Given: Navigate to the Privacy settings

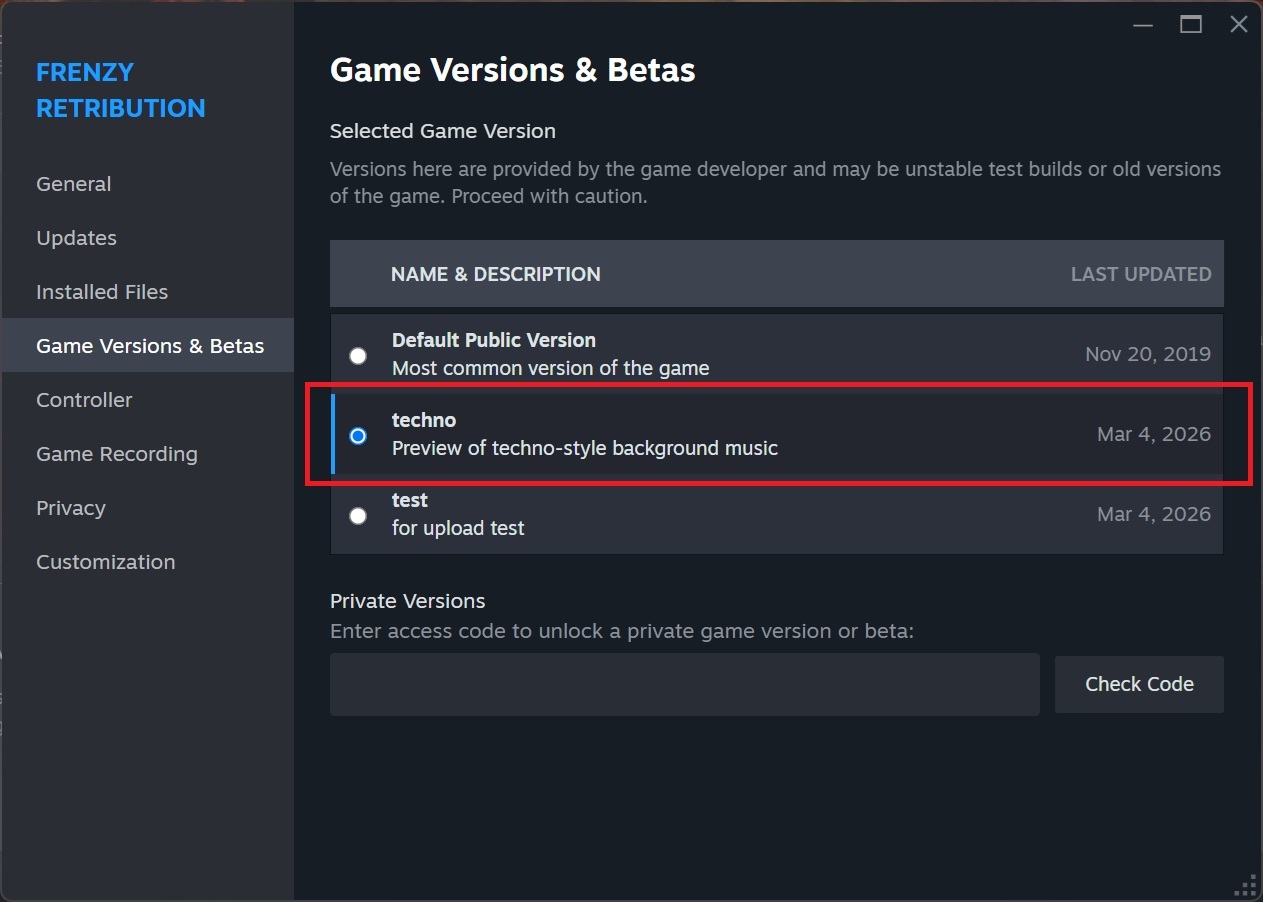Looking at the screenshot, I should (x=71, y=508).
